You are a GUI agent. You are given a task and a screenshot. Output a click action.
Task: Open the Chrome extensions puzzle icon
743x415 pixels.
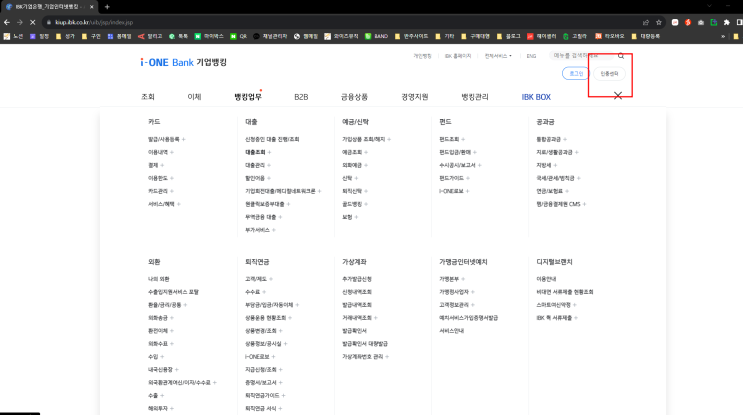(726, 22)
